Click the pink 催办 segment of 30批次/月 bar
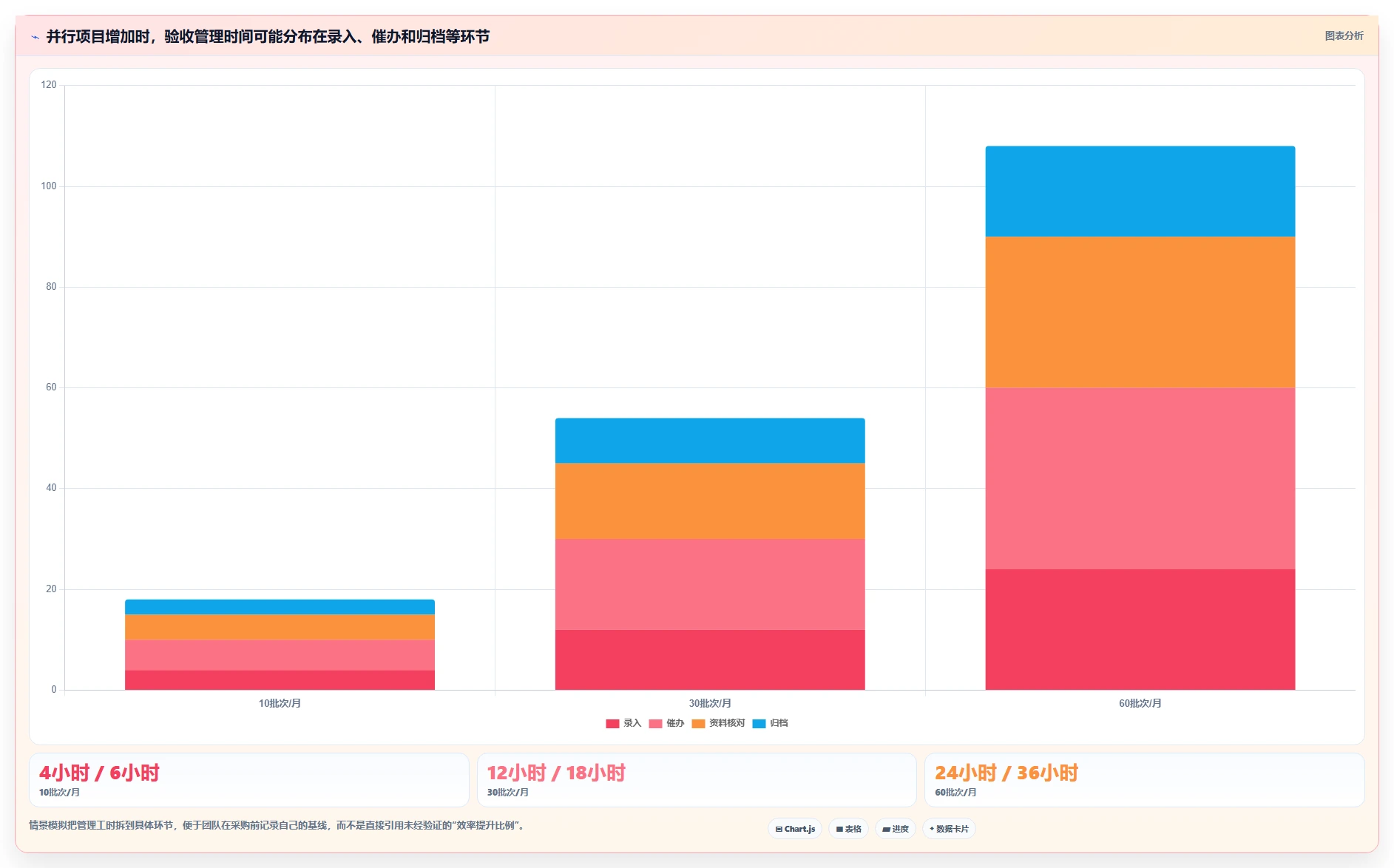Screen dimensions: 1394x868 (710, 584)
